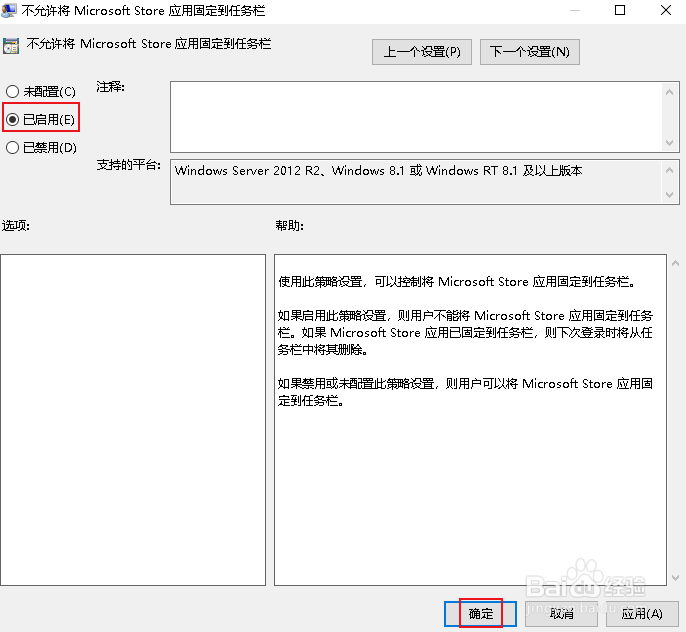Click scroll-down arrow of 支持的平台 box

coord(669,195)
